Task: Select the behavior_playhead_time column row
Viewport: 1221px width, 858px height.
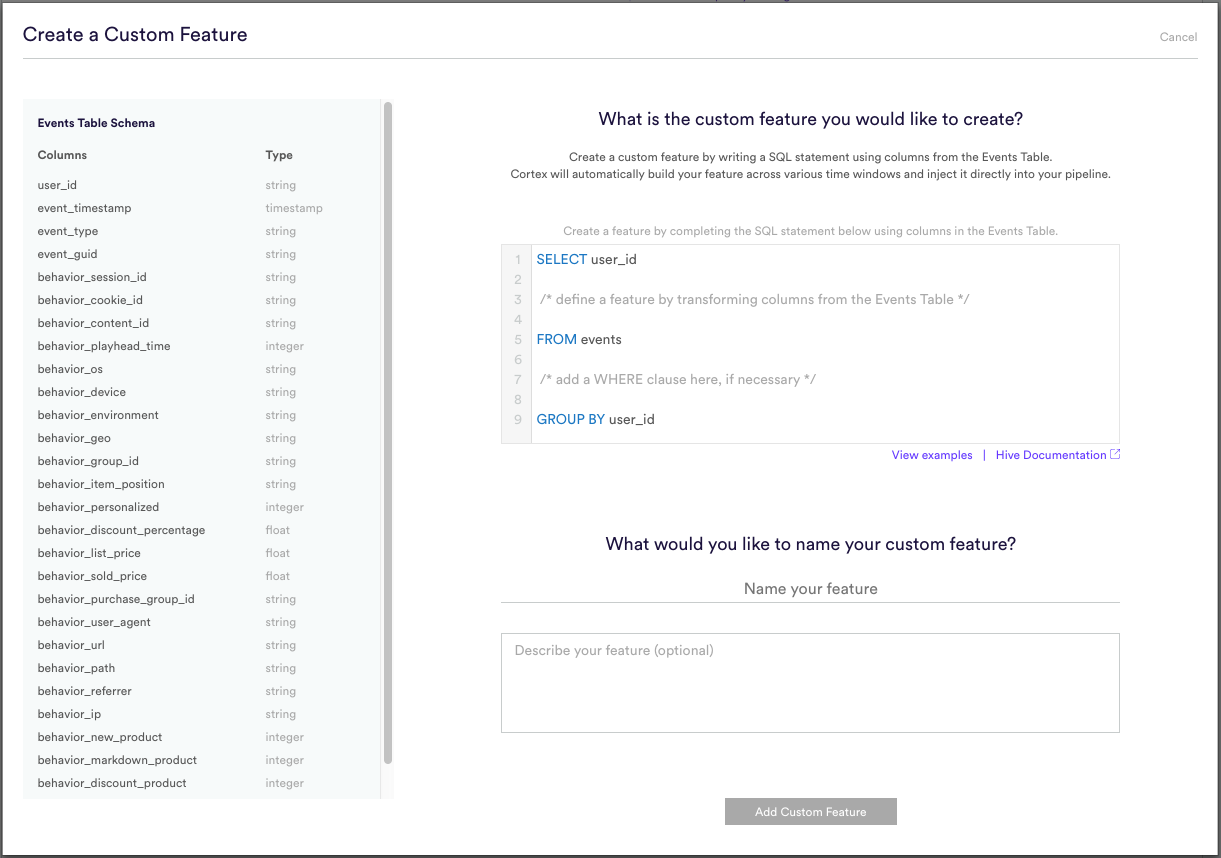Action: [202, 346]
